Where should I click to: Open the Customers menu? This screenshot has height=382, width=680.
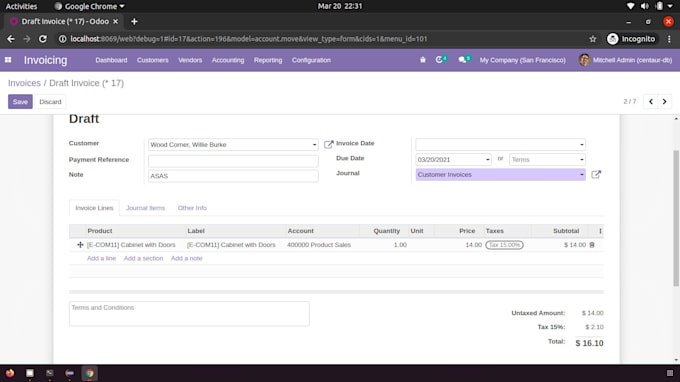click(x=153, y=60)
